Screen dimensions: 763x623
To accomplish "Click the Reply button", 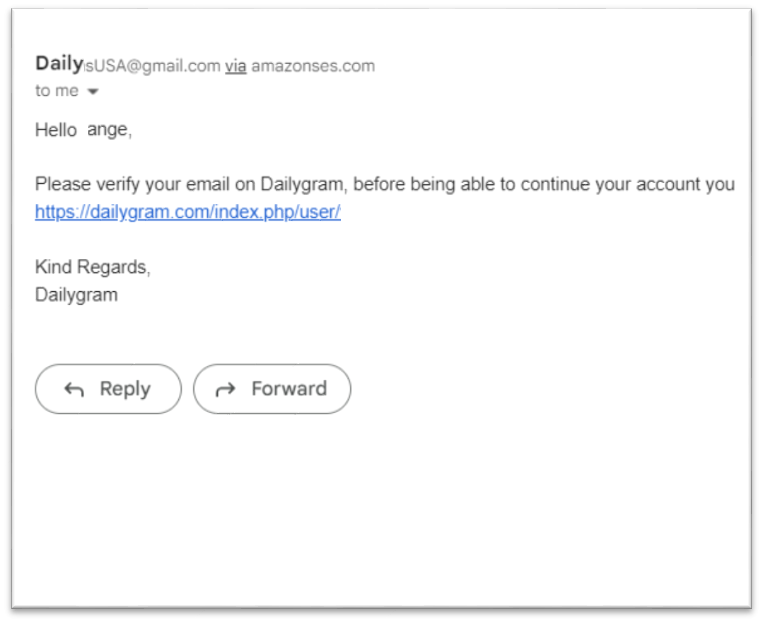I will coord(108,389).
